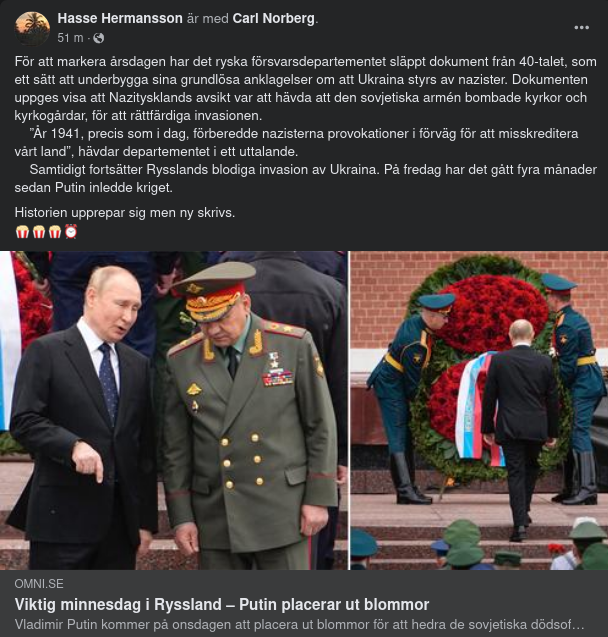Open Hasse Hermansson's profile name link
The image size is (608, 637).
click(x=120, y=18)
